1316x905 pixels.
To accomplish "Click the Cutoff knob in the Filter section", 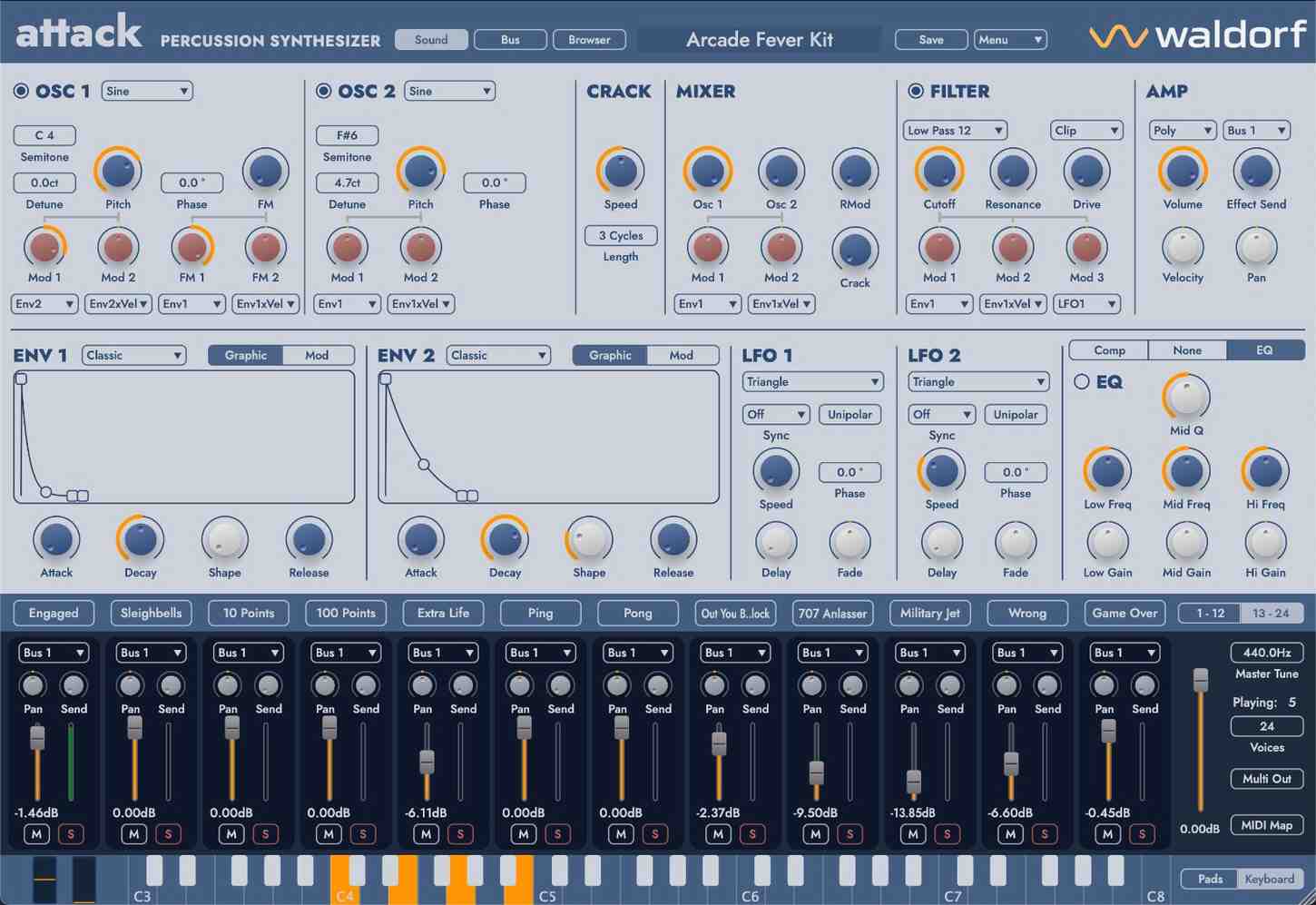I will click(938, 171).
